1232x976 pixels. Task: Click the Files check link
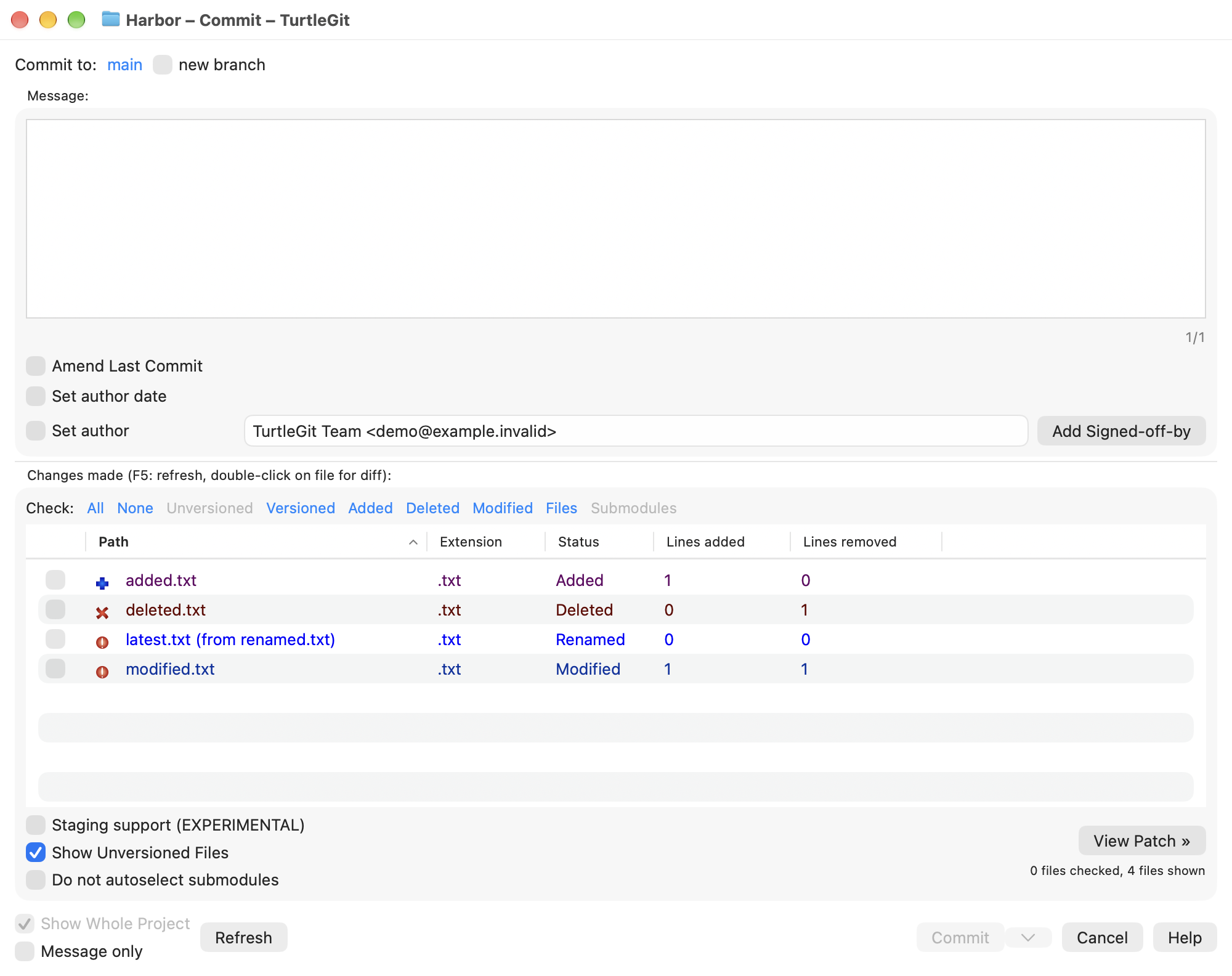[x=561, y=508]
